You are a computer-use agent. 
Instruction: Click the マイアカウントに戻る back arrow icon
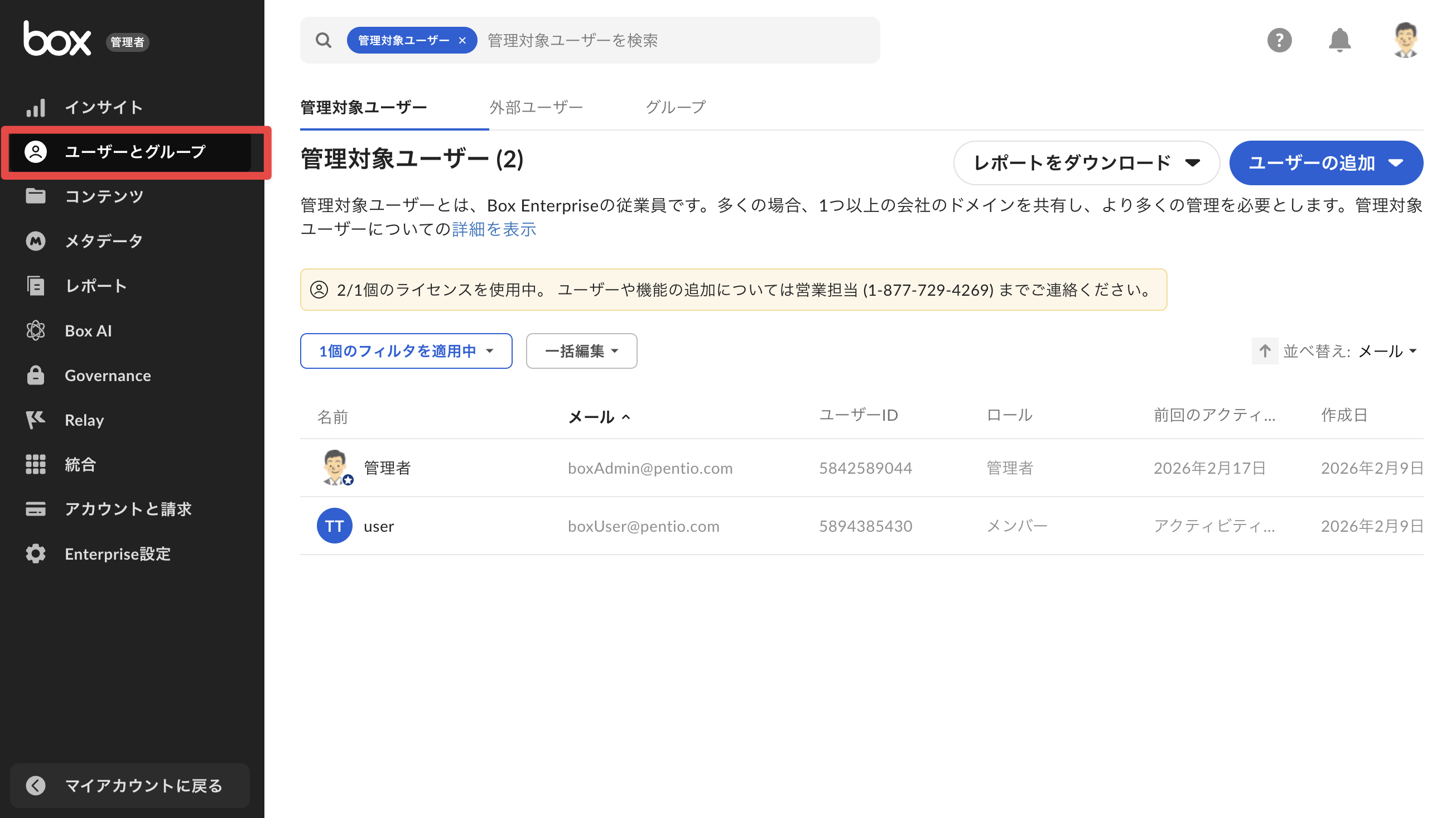36,785
